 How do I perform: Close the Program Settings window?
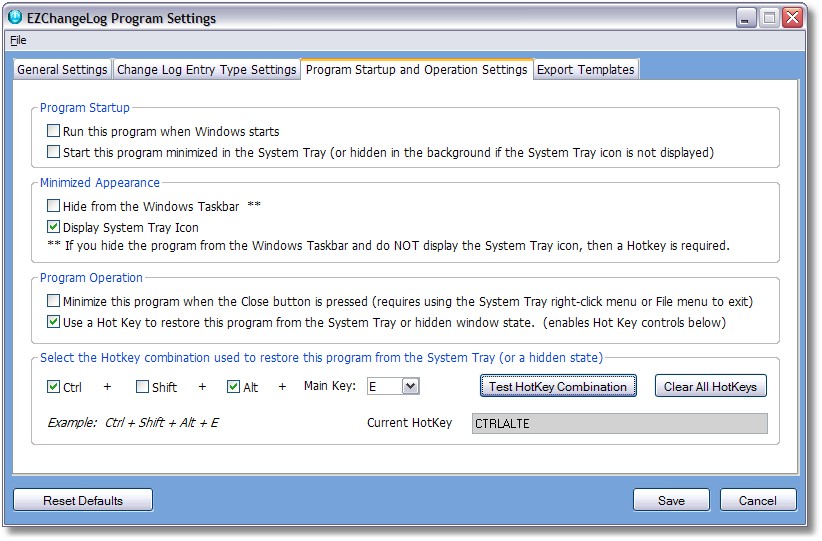793,18
